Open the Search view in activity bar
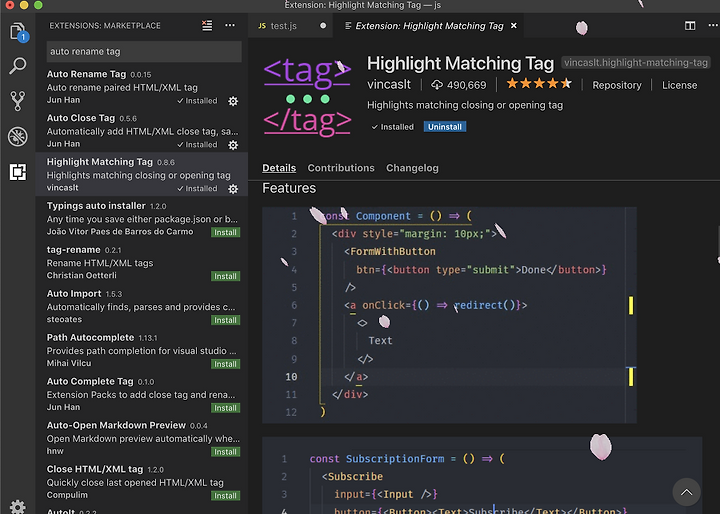Image resolution: width=720 pixels, height=514 pixels. pos(17,66)
